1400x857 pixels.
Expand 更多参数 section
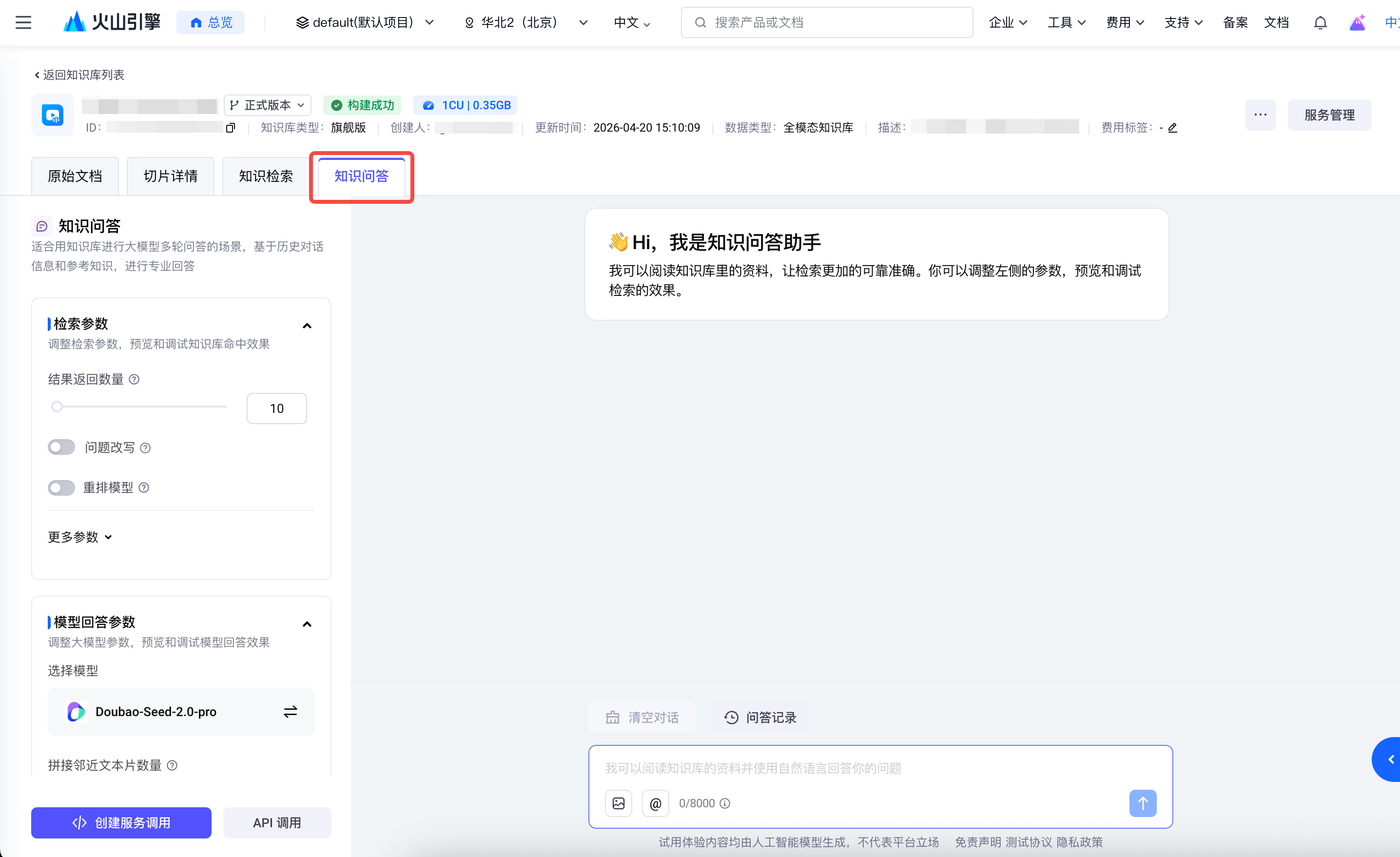[79, 537]
